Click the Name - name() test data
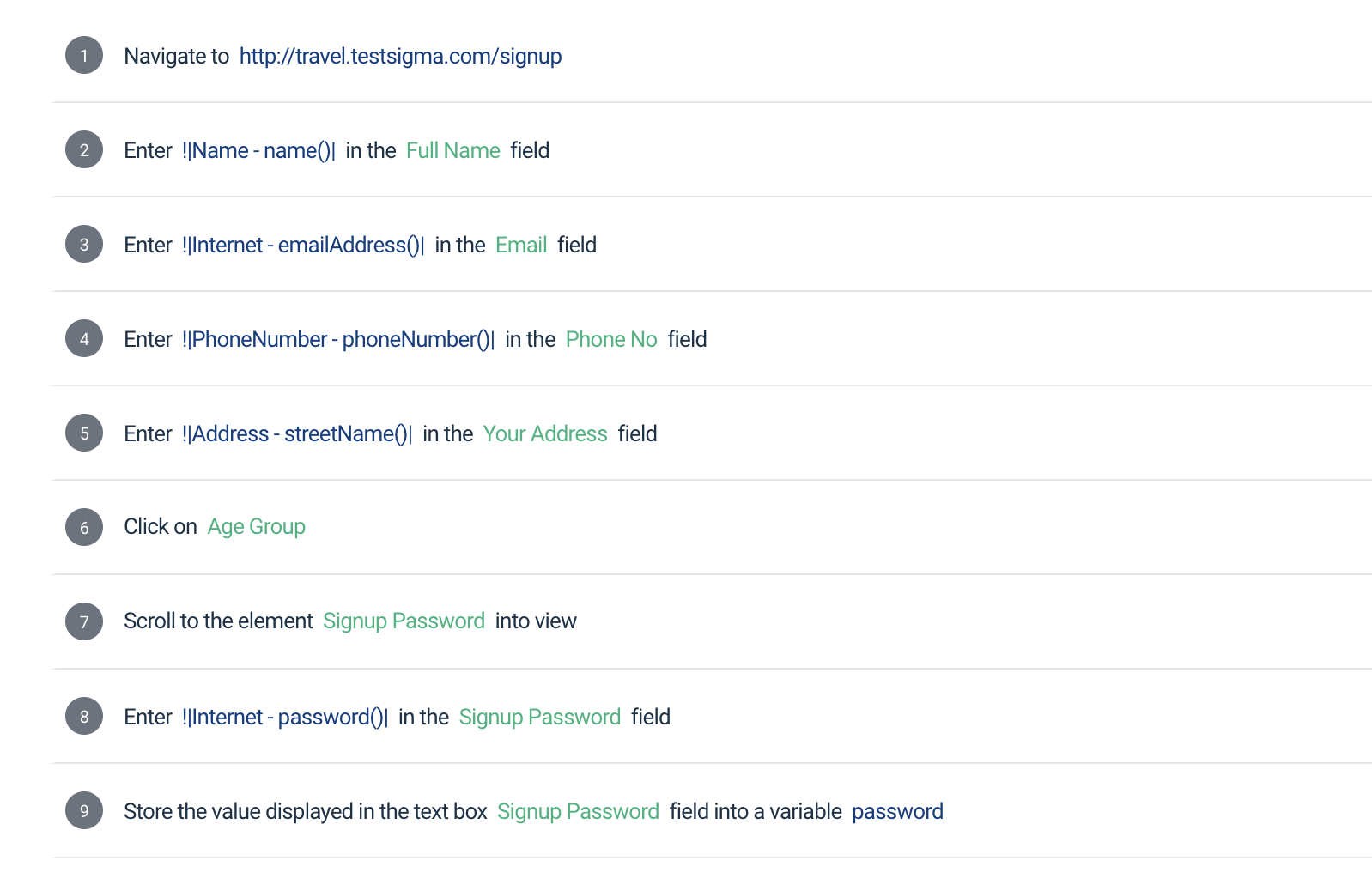Screen dimensions: 1372x879 coord(258,150)
